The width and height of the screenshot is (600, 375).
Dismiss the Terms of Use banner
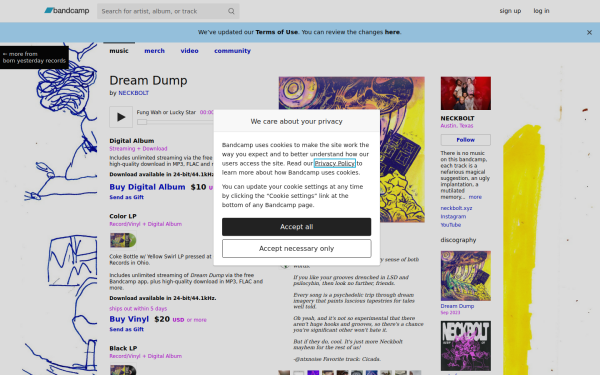tap(589, 33)
